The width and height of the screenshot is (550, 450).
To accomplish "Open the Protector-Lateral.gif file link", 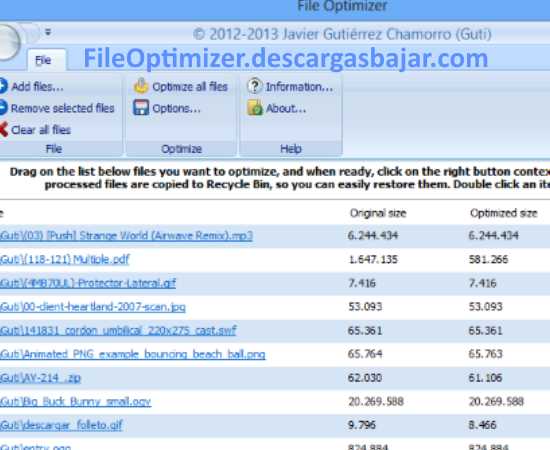I will click(x=88, y=283).
